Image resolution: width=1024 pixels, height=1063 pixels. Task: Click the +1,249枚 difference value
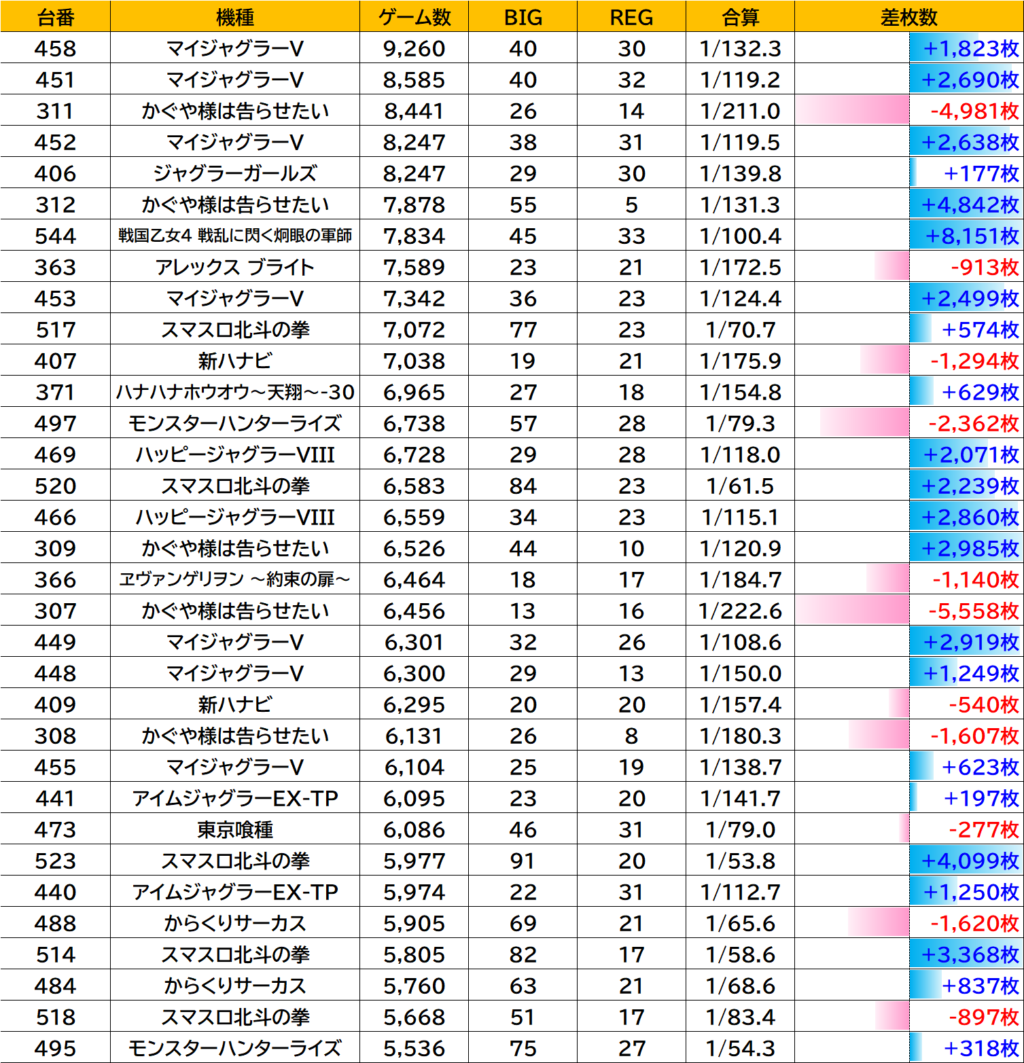pos(970,672)
